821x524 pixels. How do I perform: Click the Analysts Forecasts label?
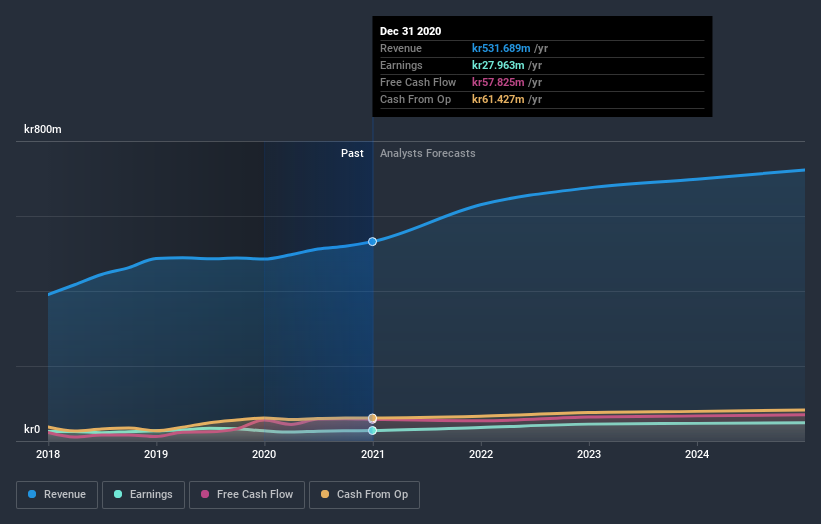coord(428,153)
